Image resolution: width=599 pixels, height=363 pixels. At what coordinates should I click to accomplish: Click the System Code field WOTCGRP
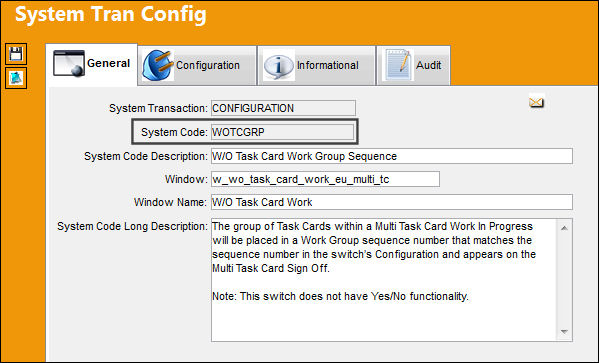(283, 132)
